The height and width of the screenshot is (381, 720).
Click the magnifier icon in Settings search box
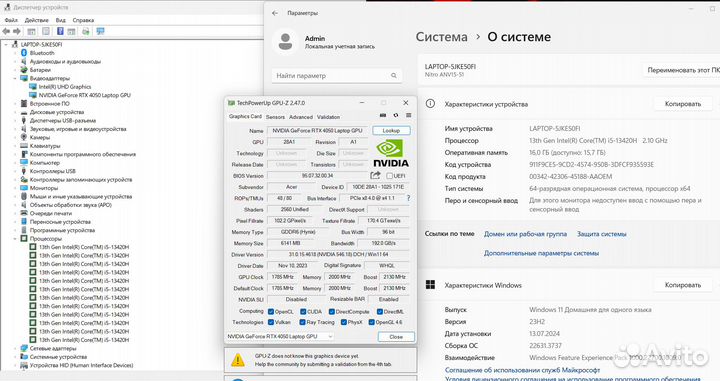(394, 75)
